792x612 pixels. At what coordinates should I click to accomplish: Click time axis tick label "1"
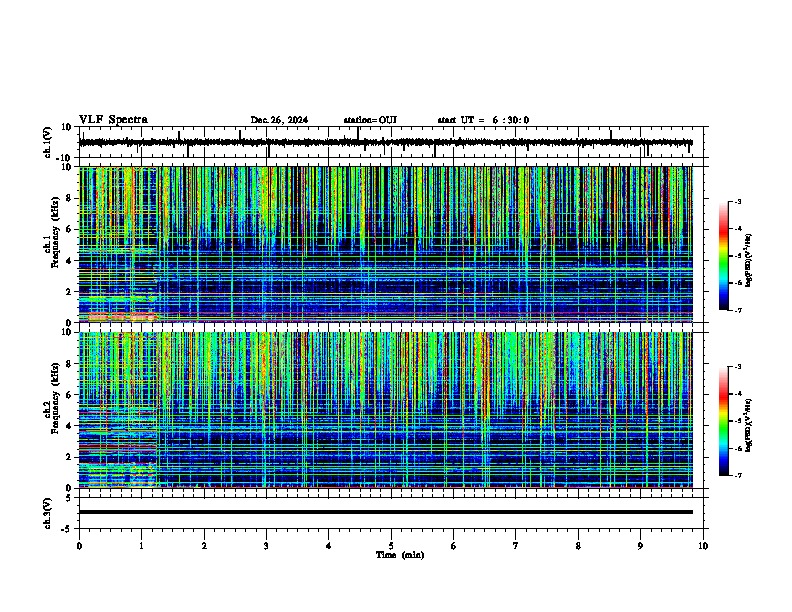click(x=141, y=546)
